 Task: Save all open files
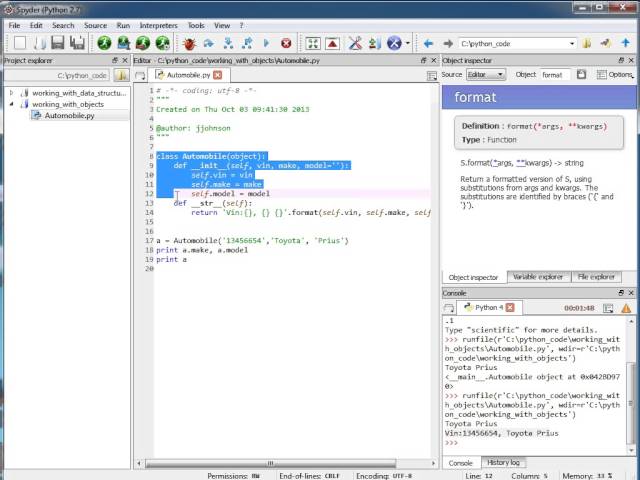77,43
